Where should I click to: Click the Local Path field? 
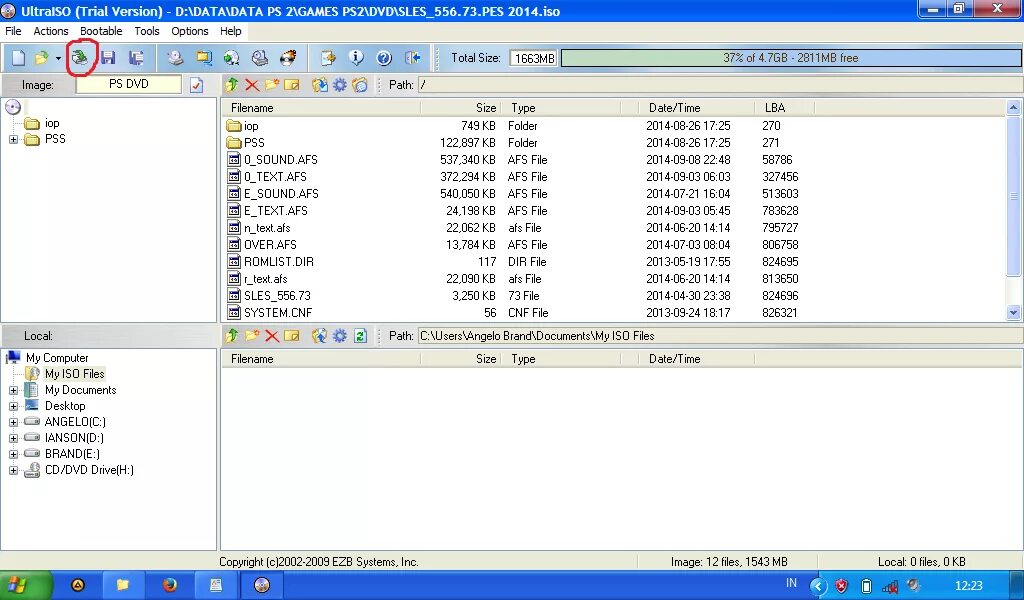pos(718,336)
